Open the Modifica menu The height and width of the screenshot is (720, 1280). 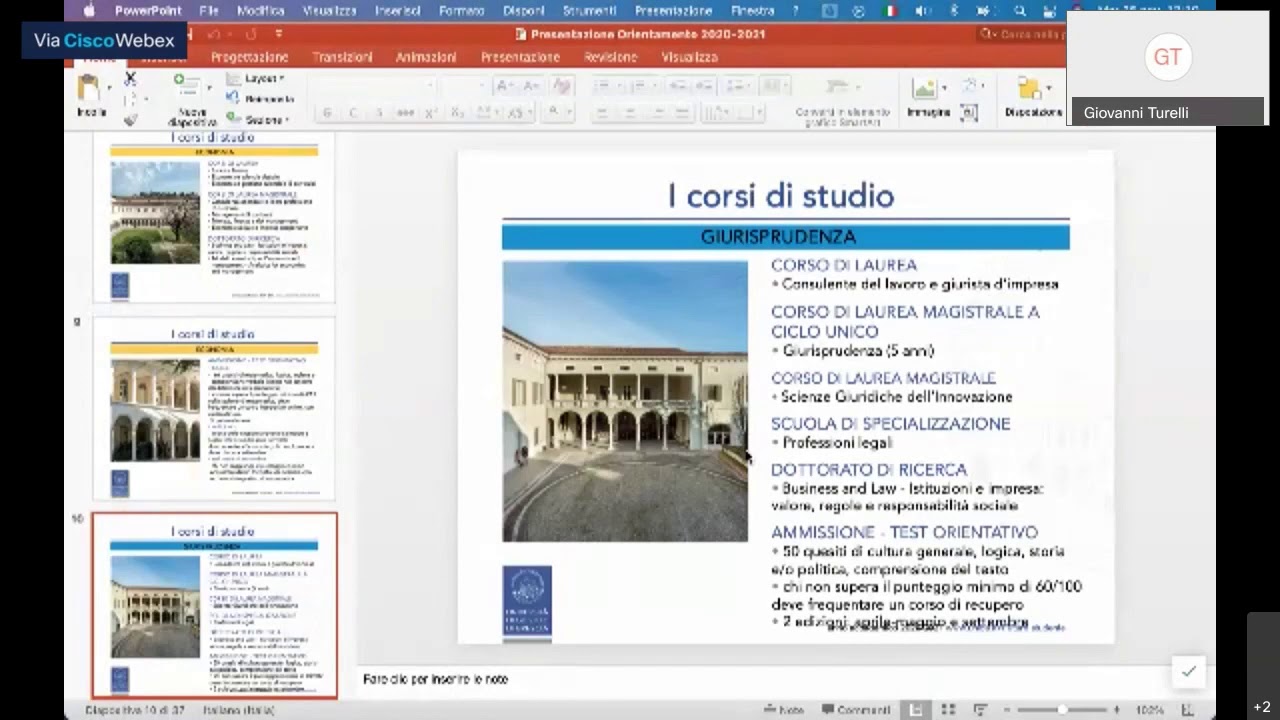click(x=260, y=10)
